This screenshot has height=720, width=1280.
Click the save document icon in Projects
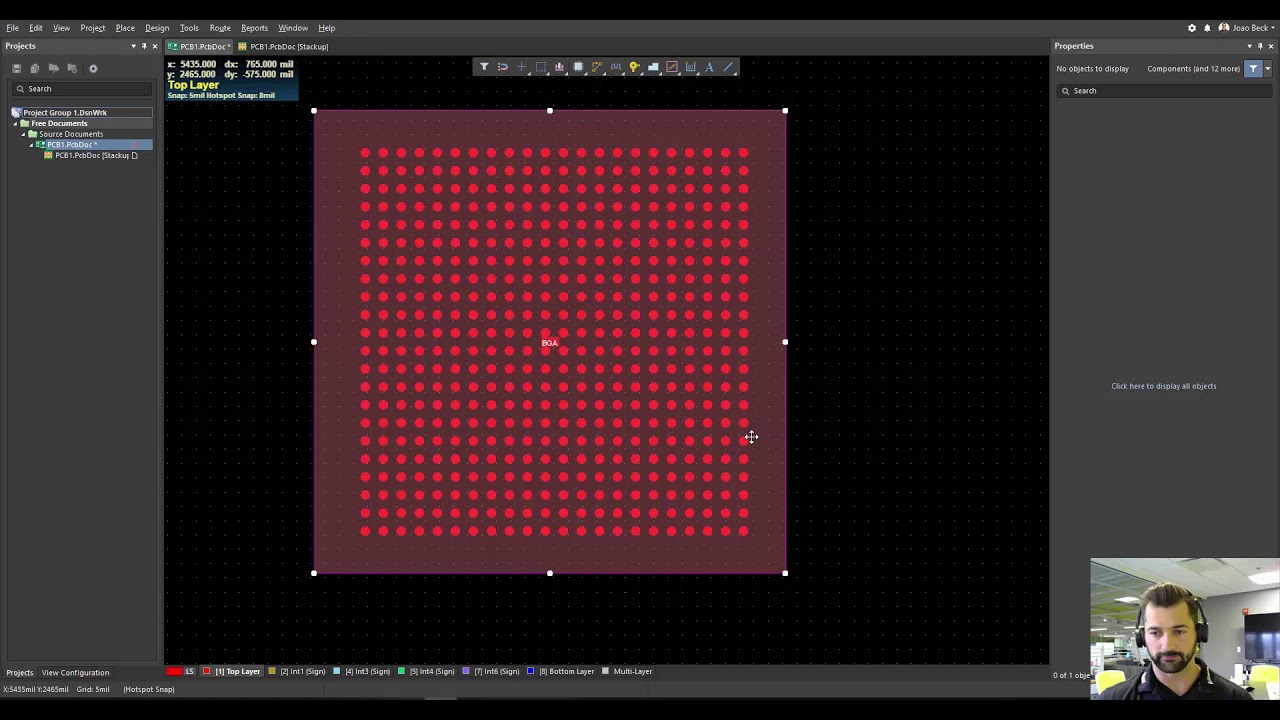(x=16, y=68)
